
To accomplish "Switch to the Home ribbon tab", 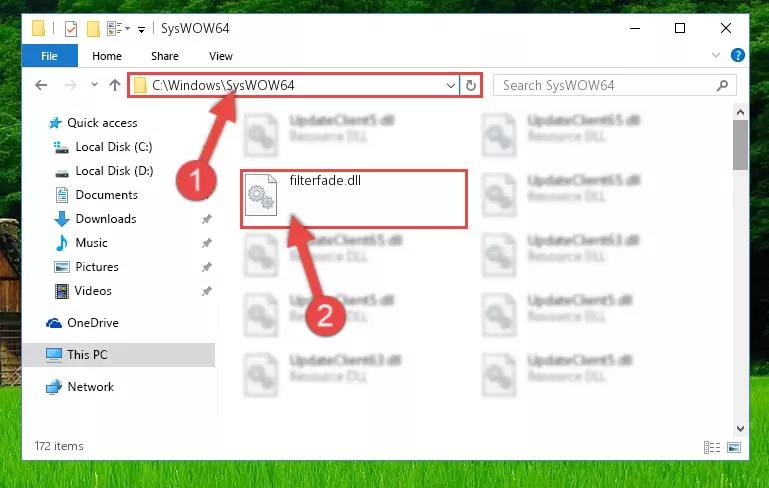I will point(106,56).
